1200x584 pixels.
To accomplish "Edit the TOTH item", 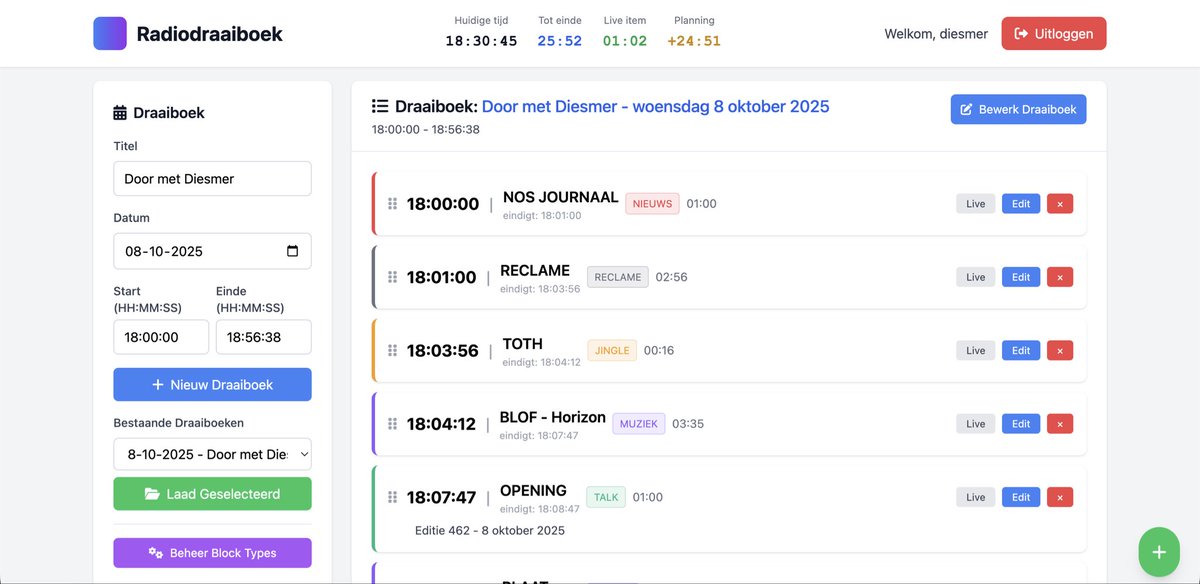I will [x=1021, y=350].
